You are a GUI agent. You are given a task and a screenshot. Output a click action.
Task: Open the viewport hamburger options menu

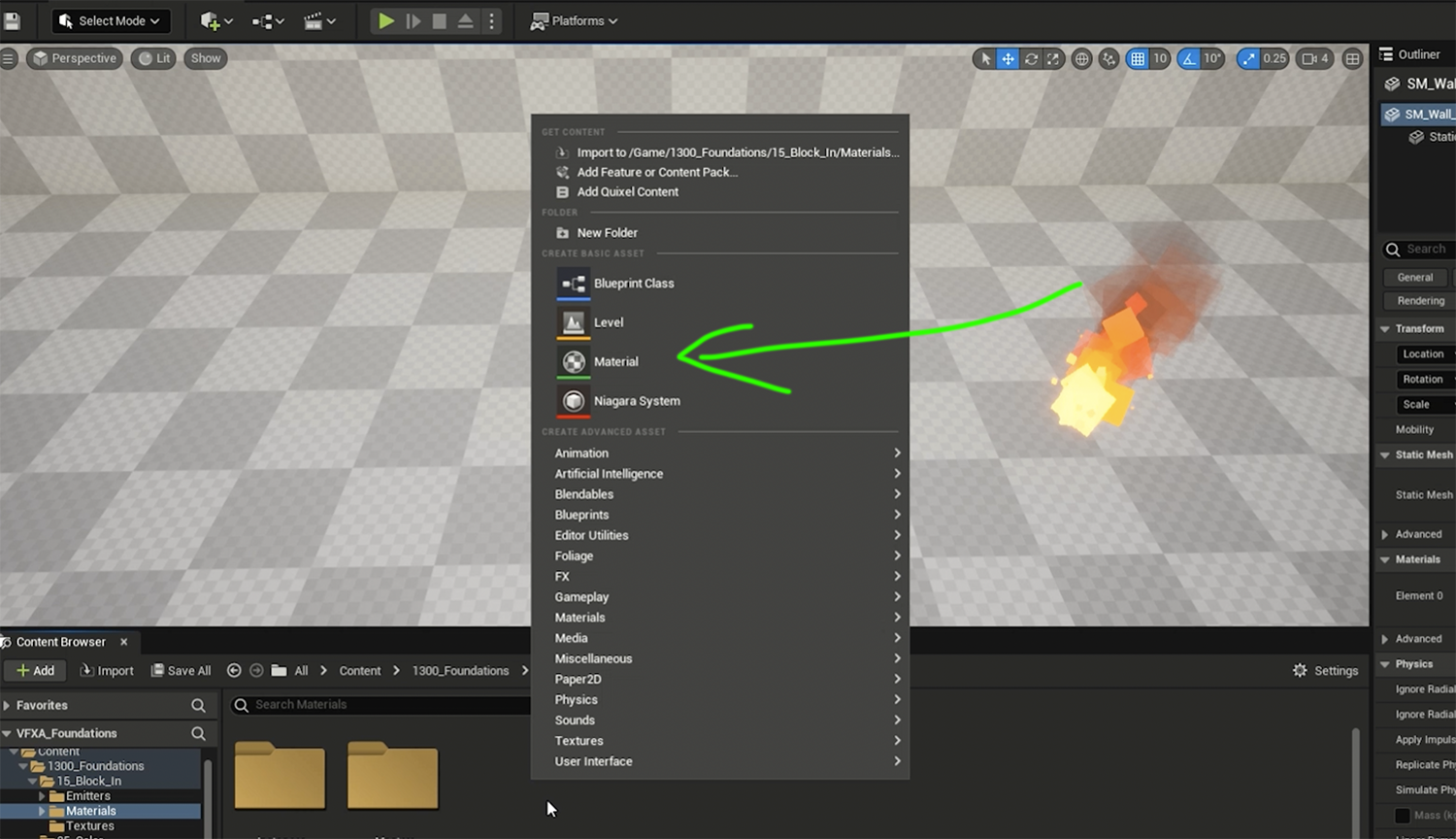click(9, 58)
